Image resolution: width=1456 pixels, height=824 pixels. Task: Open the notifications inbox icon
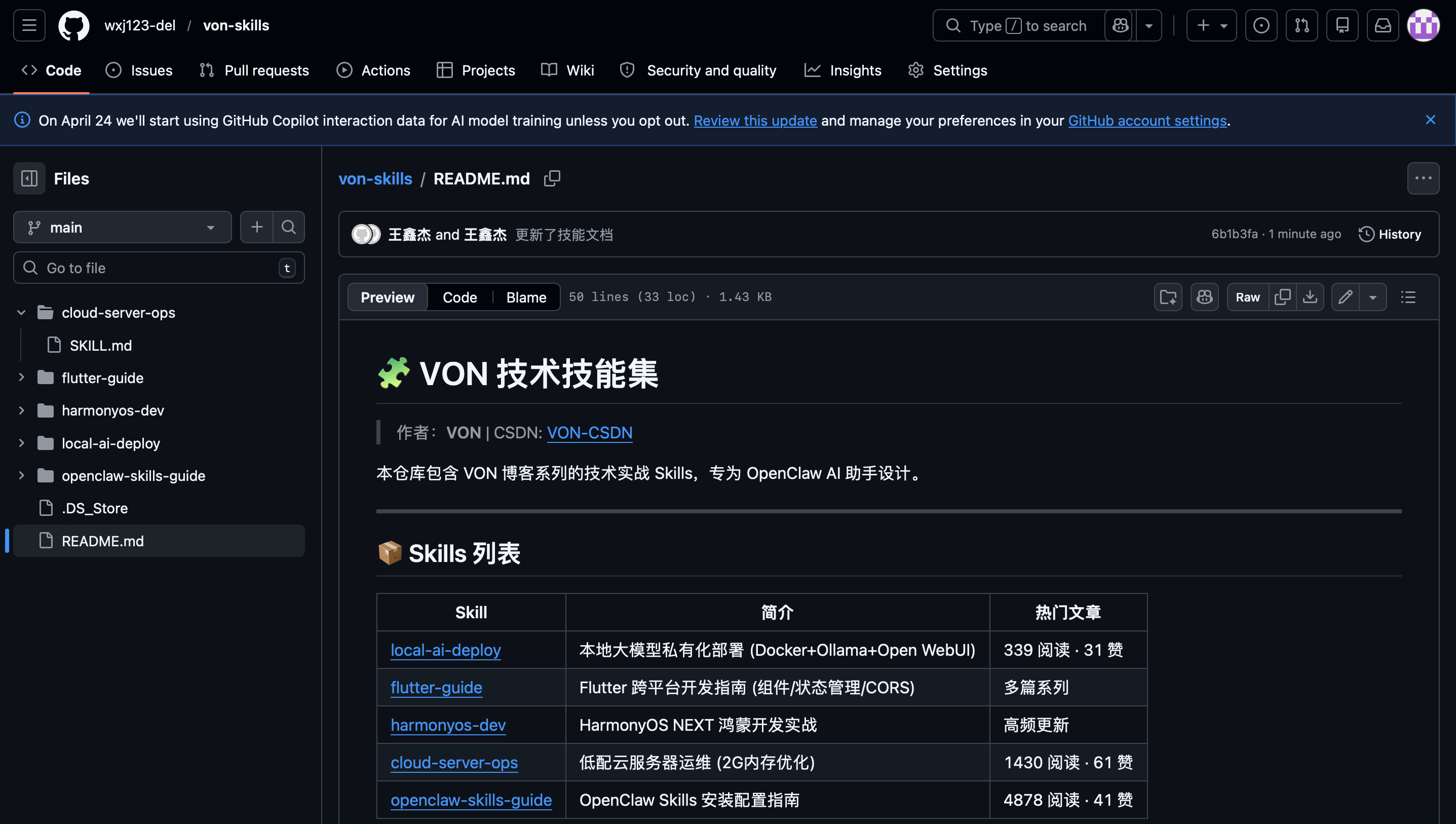pyautogui.click(x=1383, y=25)
